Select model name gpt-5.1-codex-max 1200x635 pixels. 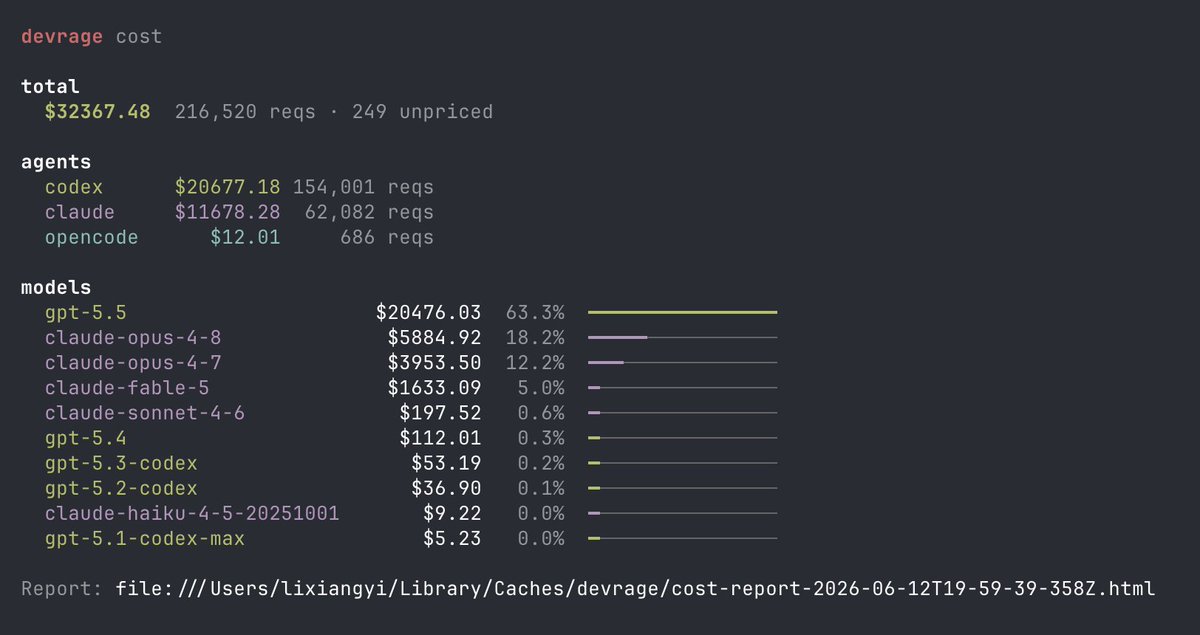[144, 538]
